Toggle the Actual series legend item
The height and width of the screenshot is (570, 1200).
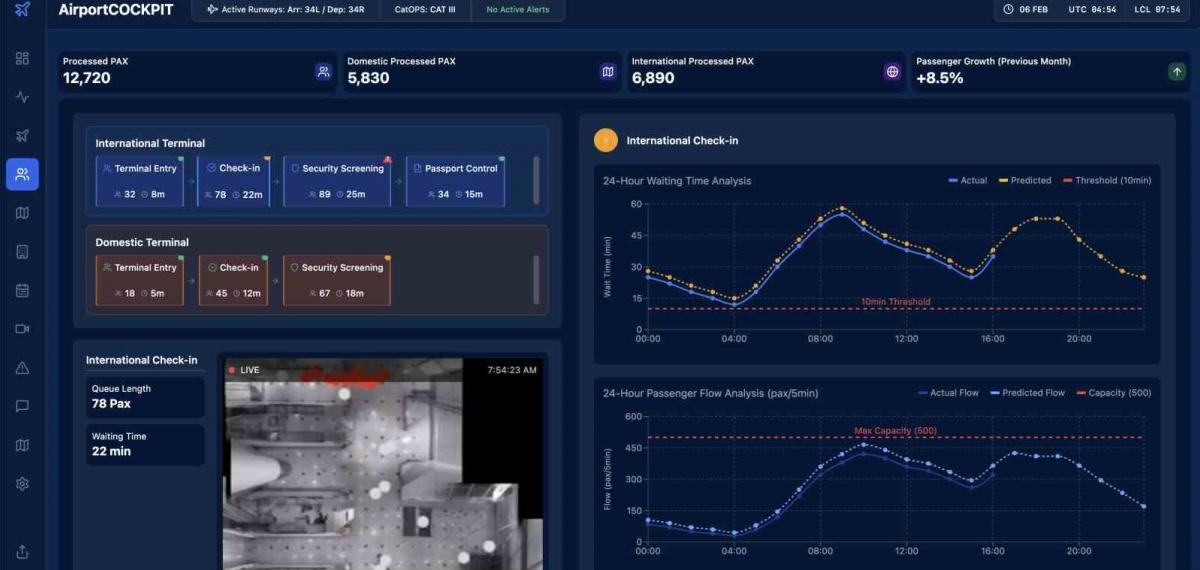pyautogui.click(x=967, y=180)
